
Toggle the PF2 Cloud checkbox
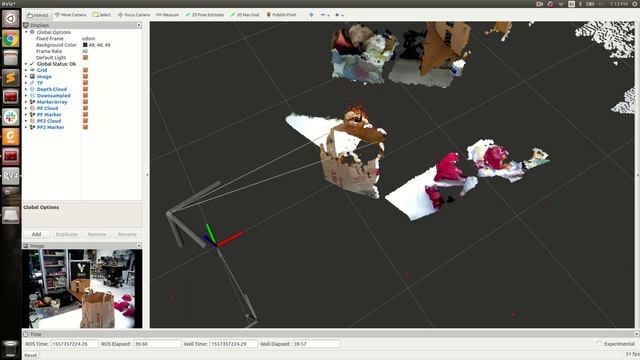click(85, 121)
